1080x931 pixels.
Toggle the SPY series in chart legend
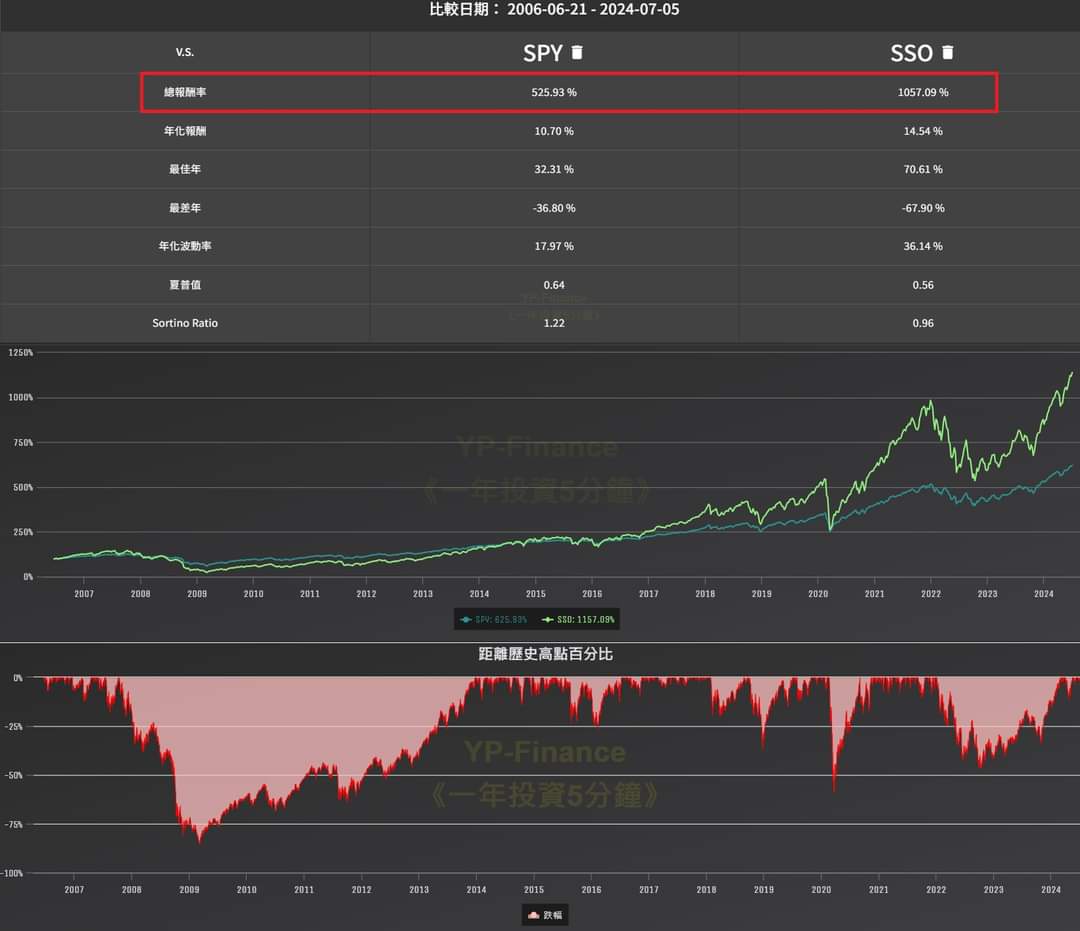click(x=494, y=620)
